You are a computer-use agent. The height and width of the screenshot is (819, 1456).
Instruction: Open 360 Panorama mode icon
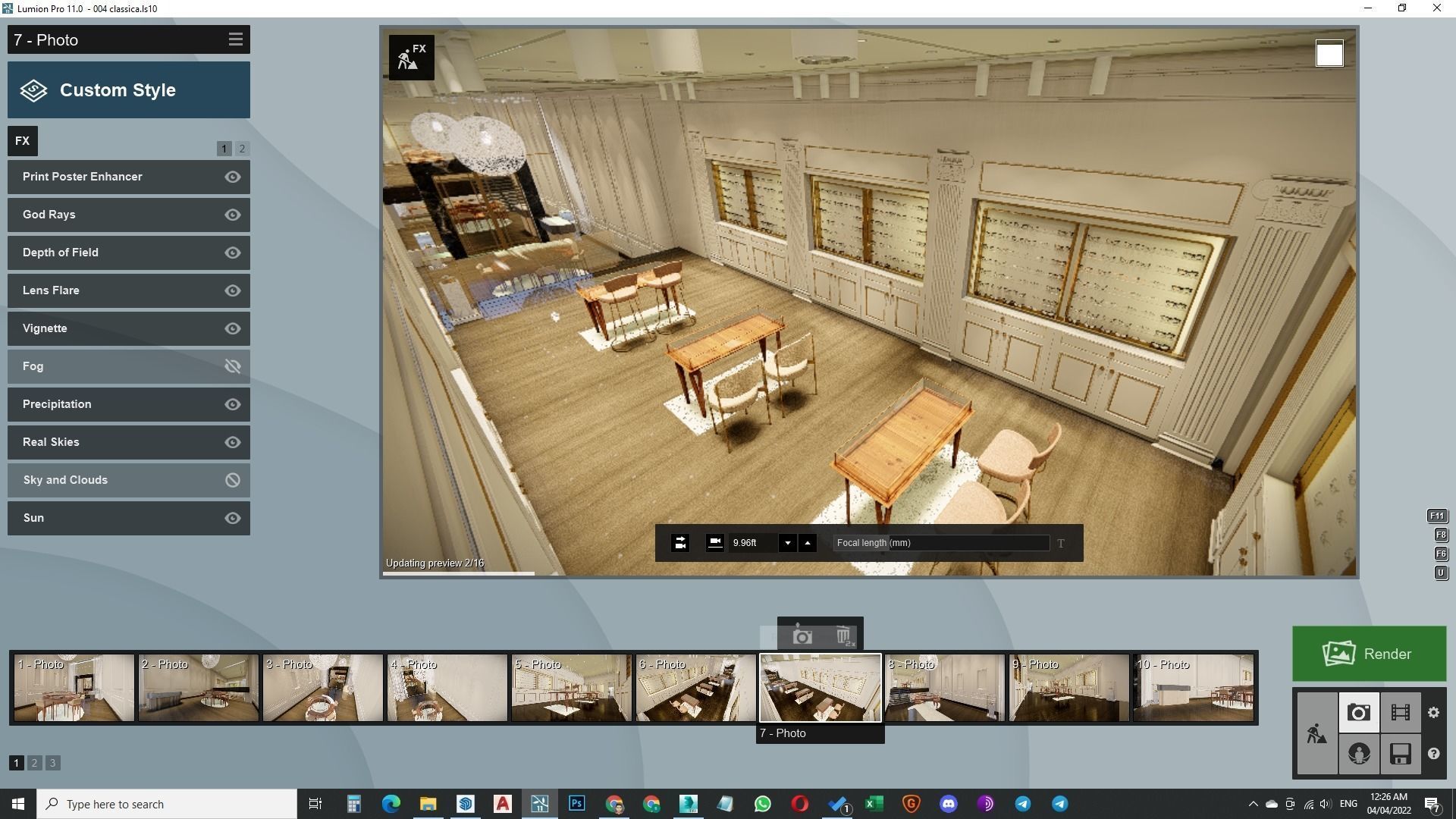click(1359, 754)
